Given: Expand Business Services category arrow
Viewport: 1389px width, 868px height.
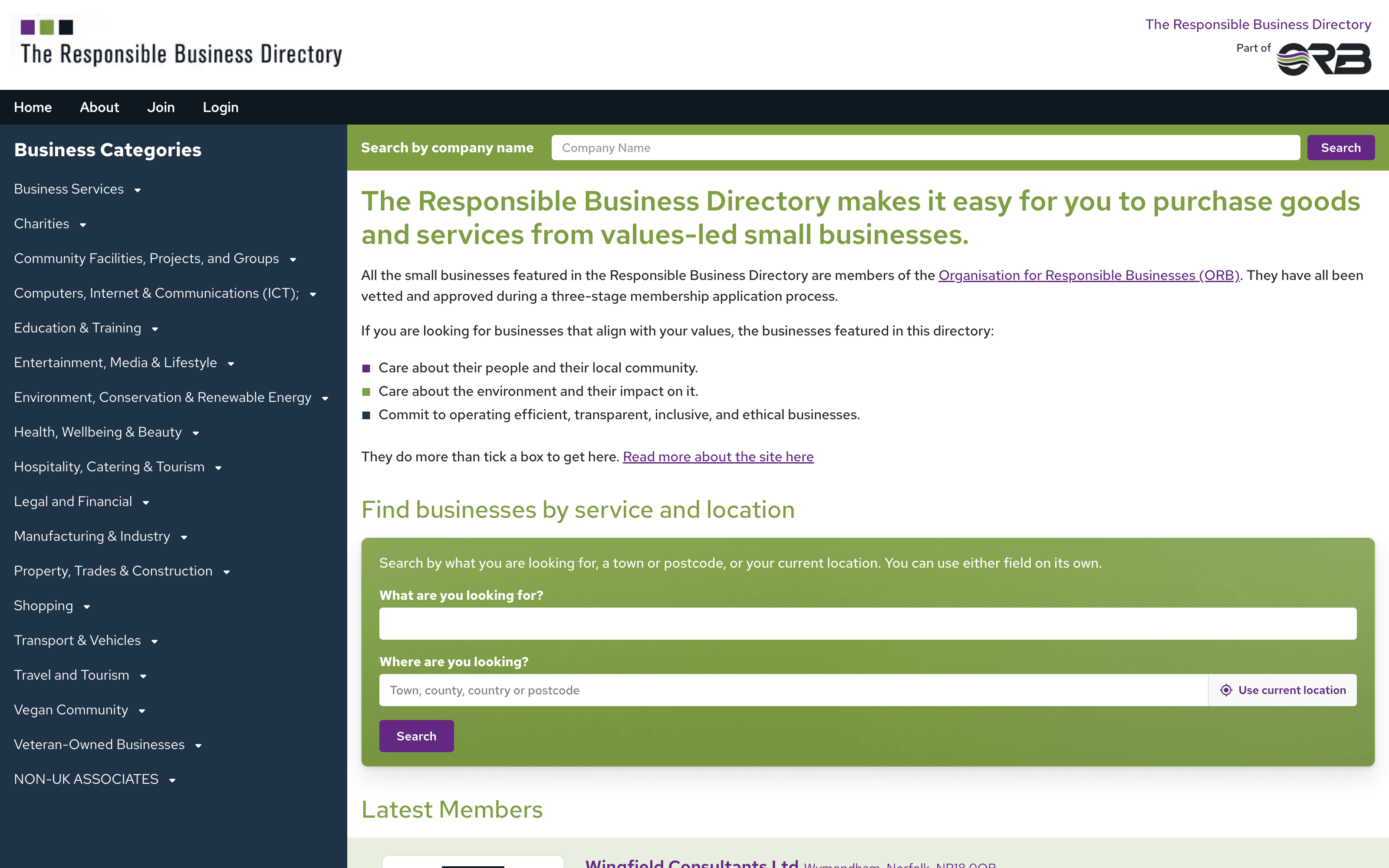Looking at the screenshot, I should tap(137, 190).
